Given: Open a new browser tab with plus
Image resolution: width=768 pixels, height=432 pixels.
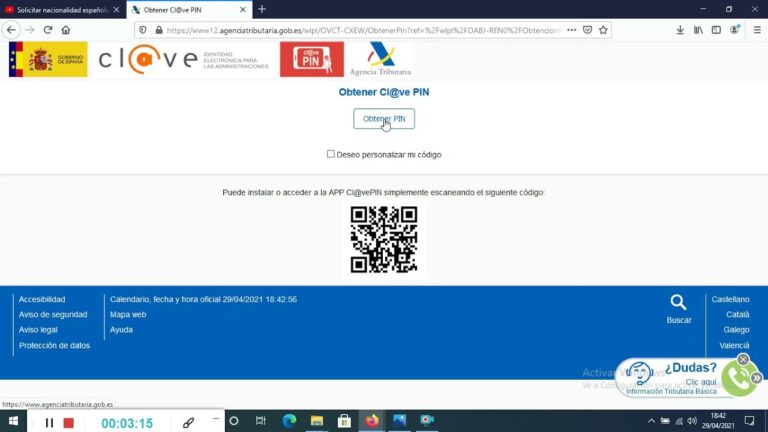Looking at the screenshot, I should [262, 9].
